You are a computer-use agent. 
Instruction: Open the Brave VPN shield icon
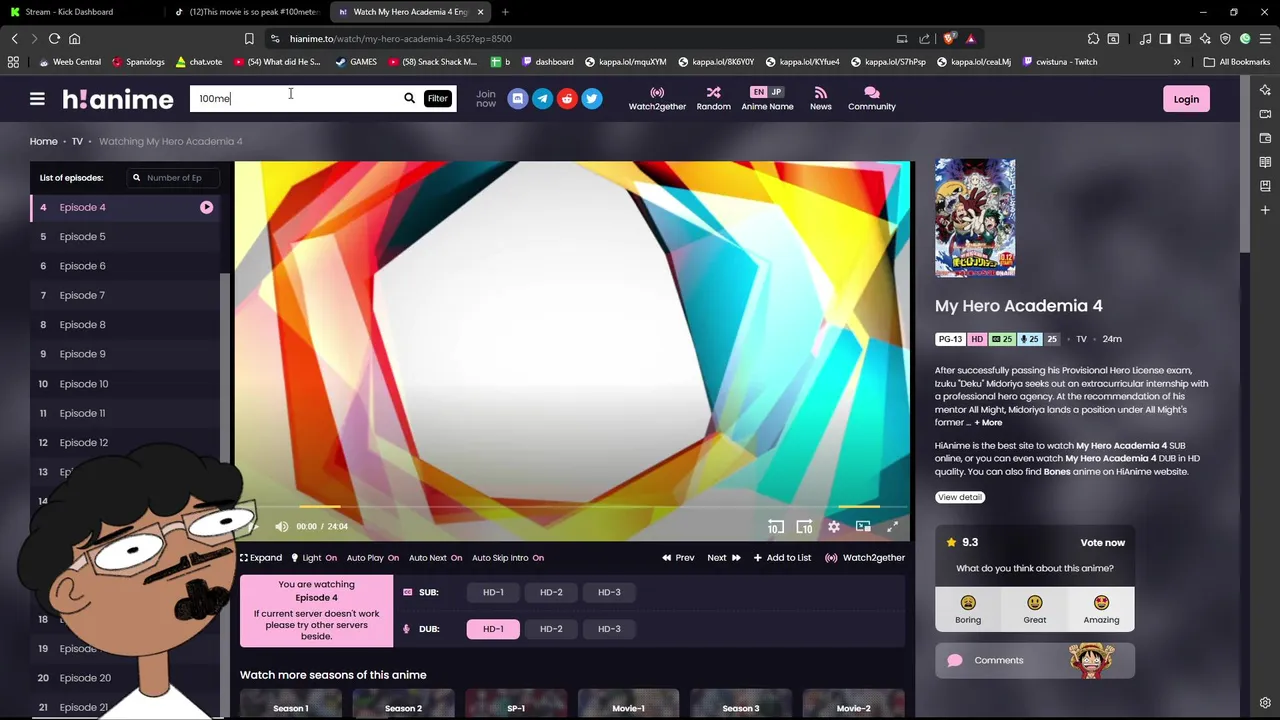(x=1225, y=39)
